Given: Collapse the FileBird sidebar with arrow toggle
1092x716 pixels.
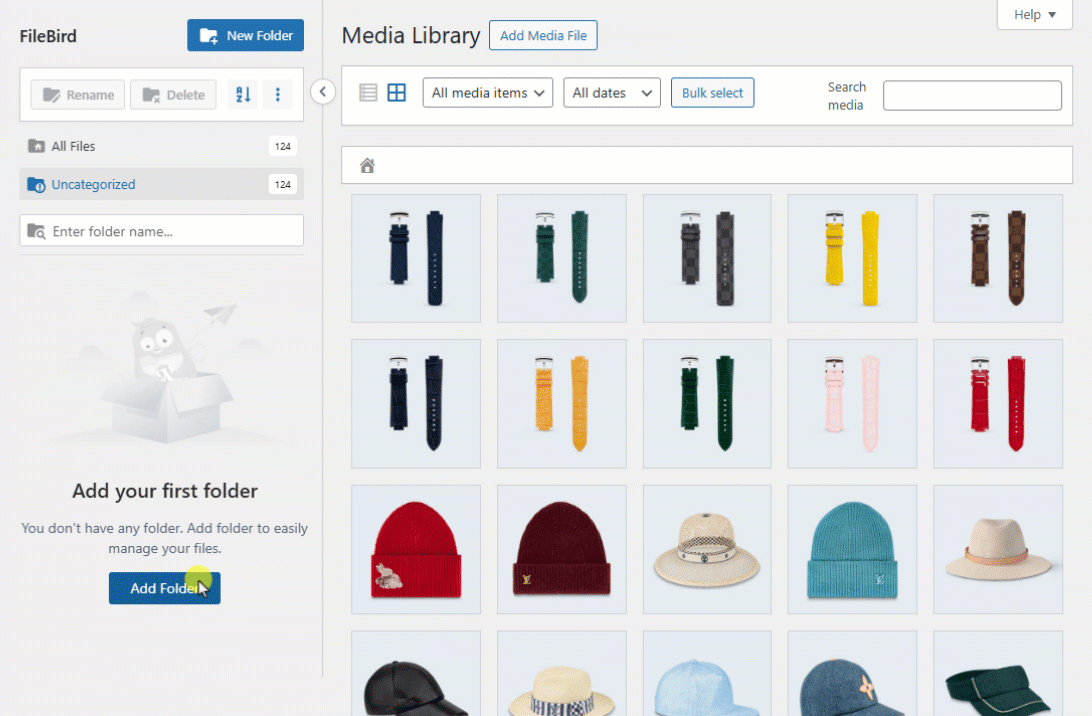Looking at the screenshot, I should (x=322, y=92).
